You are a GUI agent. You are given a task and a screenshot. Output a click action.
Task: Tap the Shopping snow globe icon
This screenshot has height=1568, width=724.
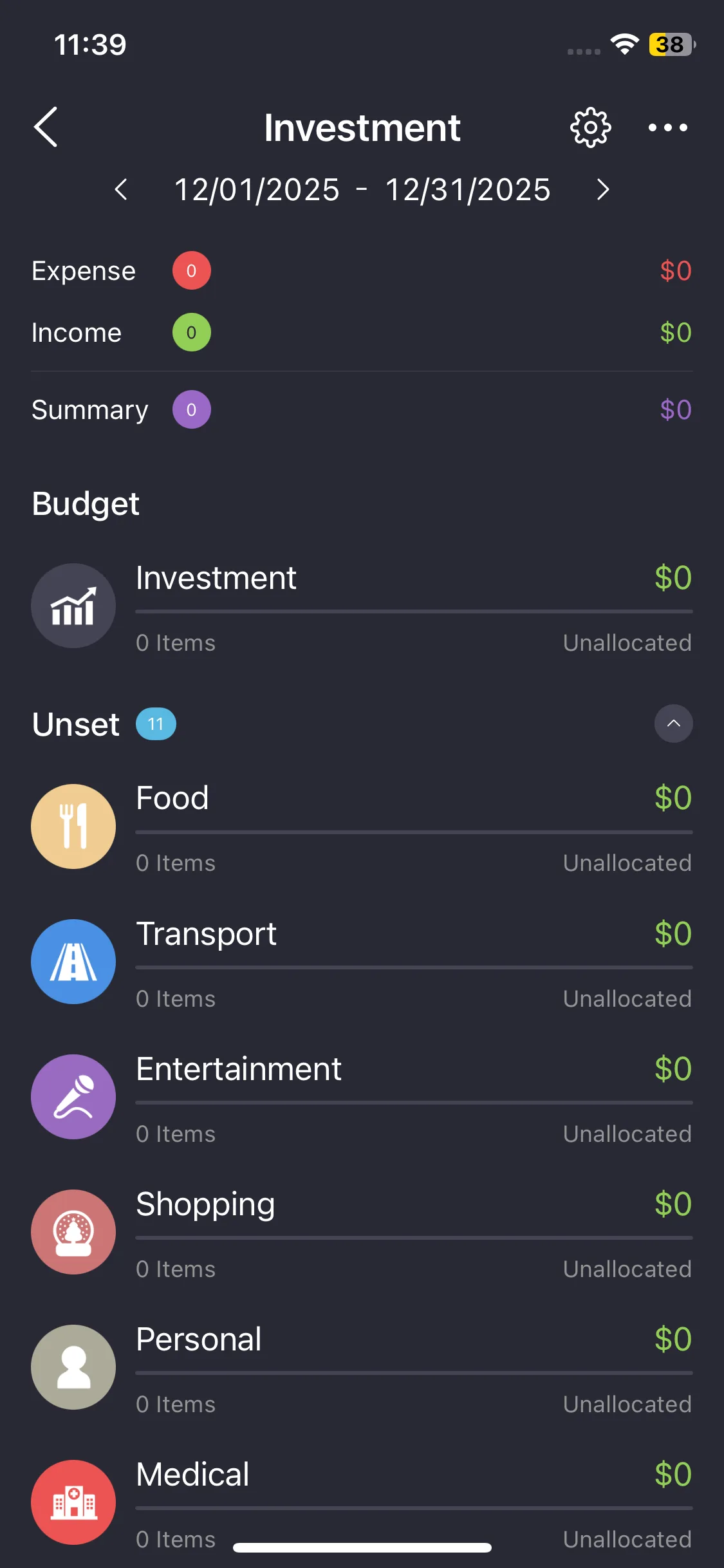(73, 1232)
